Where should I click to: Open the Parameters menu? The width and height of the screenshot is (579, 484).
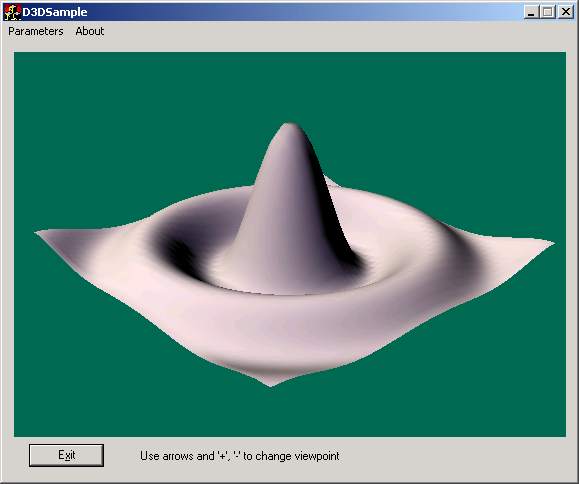click(x=36, y=31)
